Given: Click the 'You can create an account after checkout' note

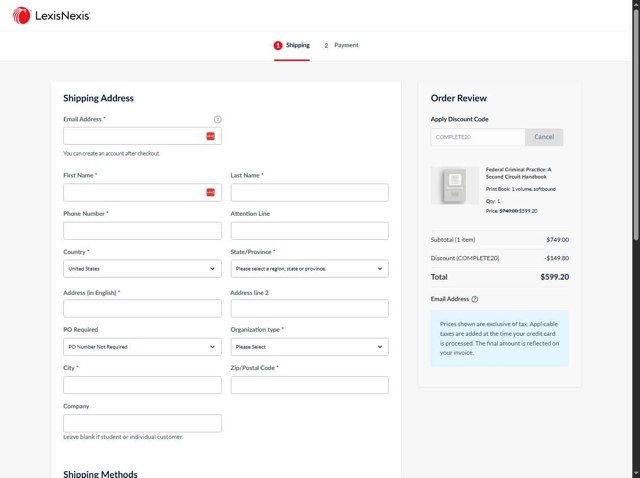Looking at the screenshot, I should point(111,153).
